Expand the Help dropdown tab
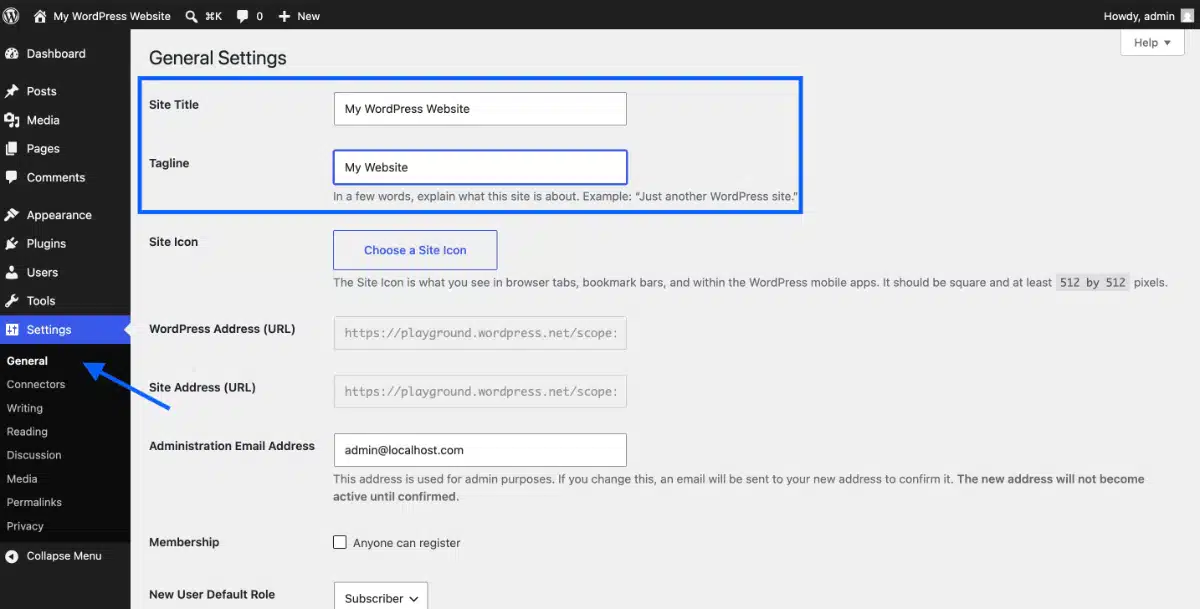This screenshot has height=609, width=1200. [x=1152, y=42]
